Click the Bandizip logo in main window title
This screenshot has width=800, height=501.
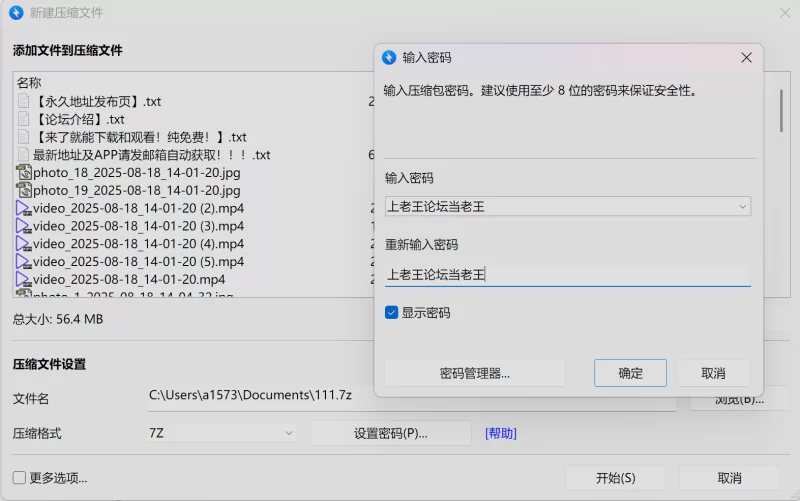(x=16, y=13)
